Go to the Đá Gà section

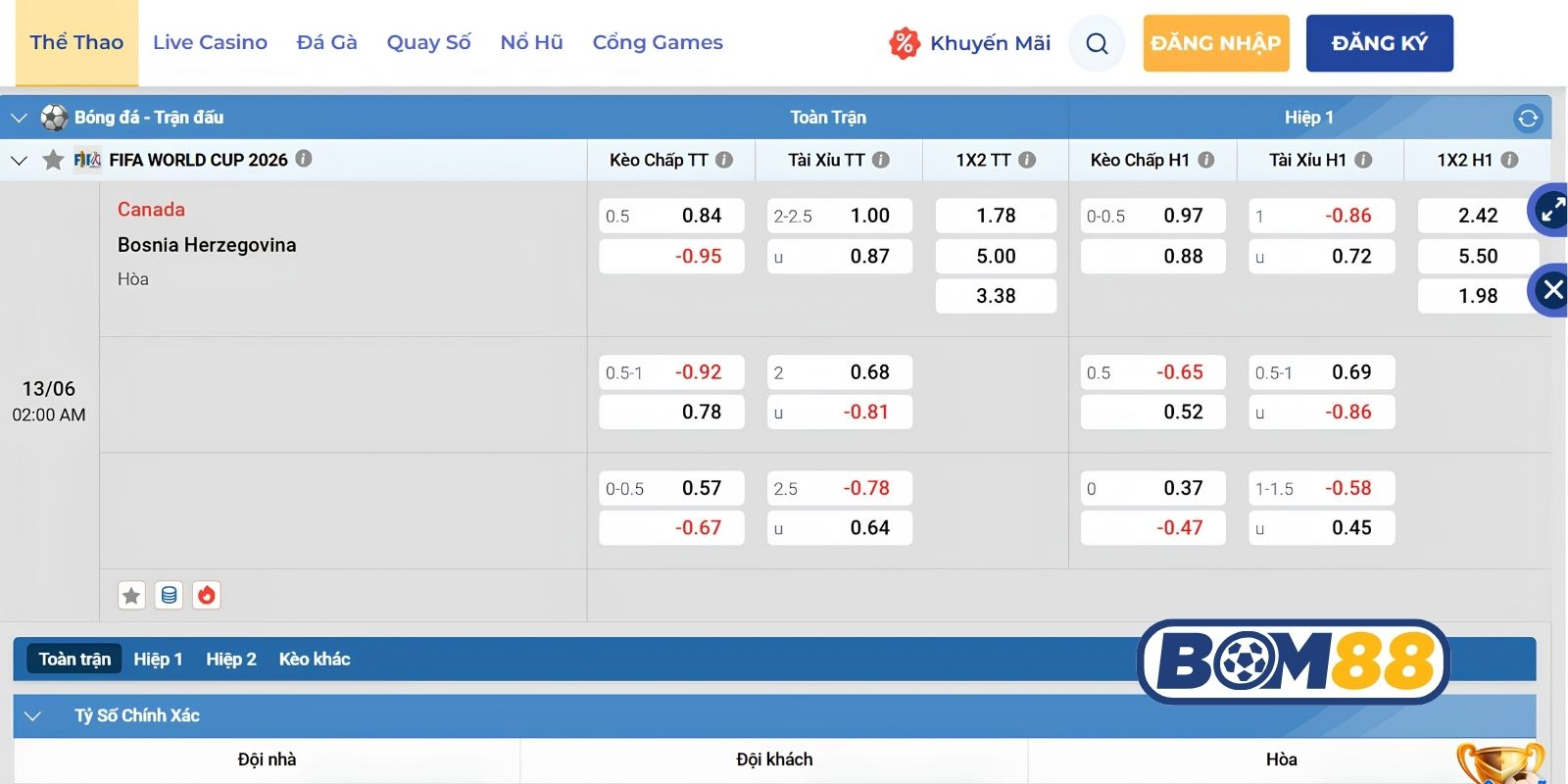(x=326, y=42)
